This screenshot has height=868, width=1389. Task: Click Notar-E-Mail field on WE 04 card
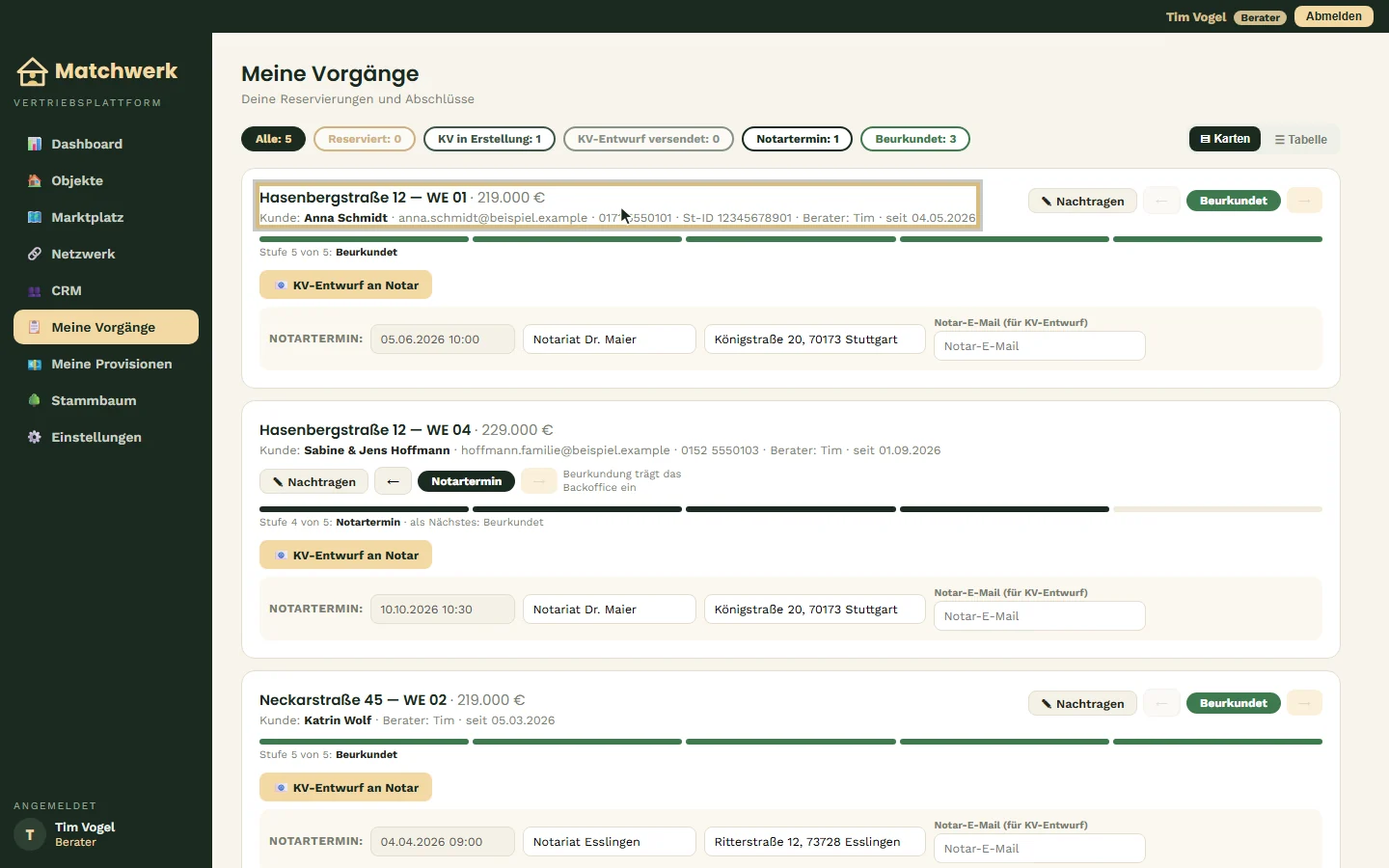click(x=1040, y=615)
